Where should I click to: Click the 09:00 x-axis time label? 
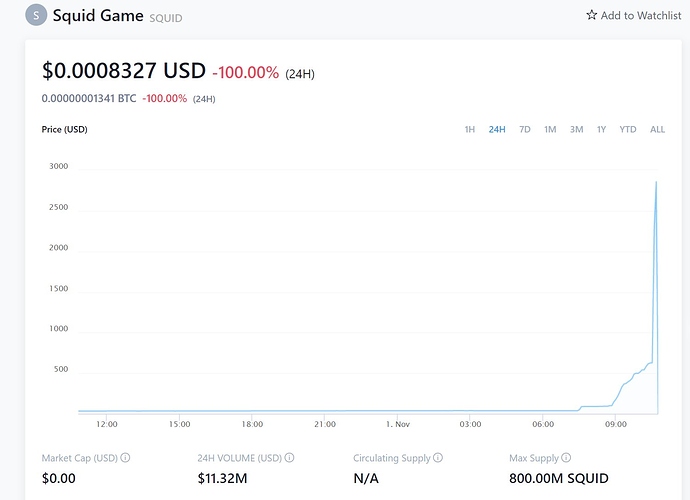616,424
